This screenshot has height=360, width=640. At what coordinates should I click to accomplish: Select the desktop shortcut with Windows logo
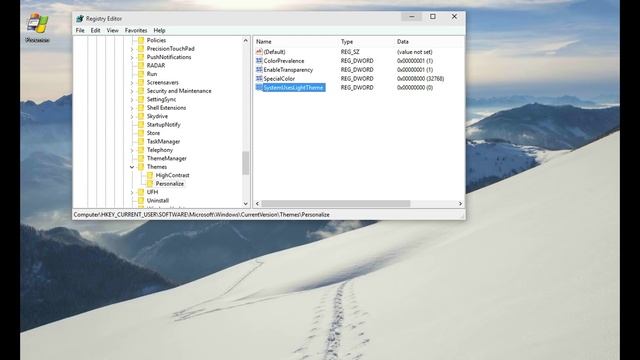[38, 27]
